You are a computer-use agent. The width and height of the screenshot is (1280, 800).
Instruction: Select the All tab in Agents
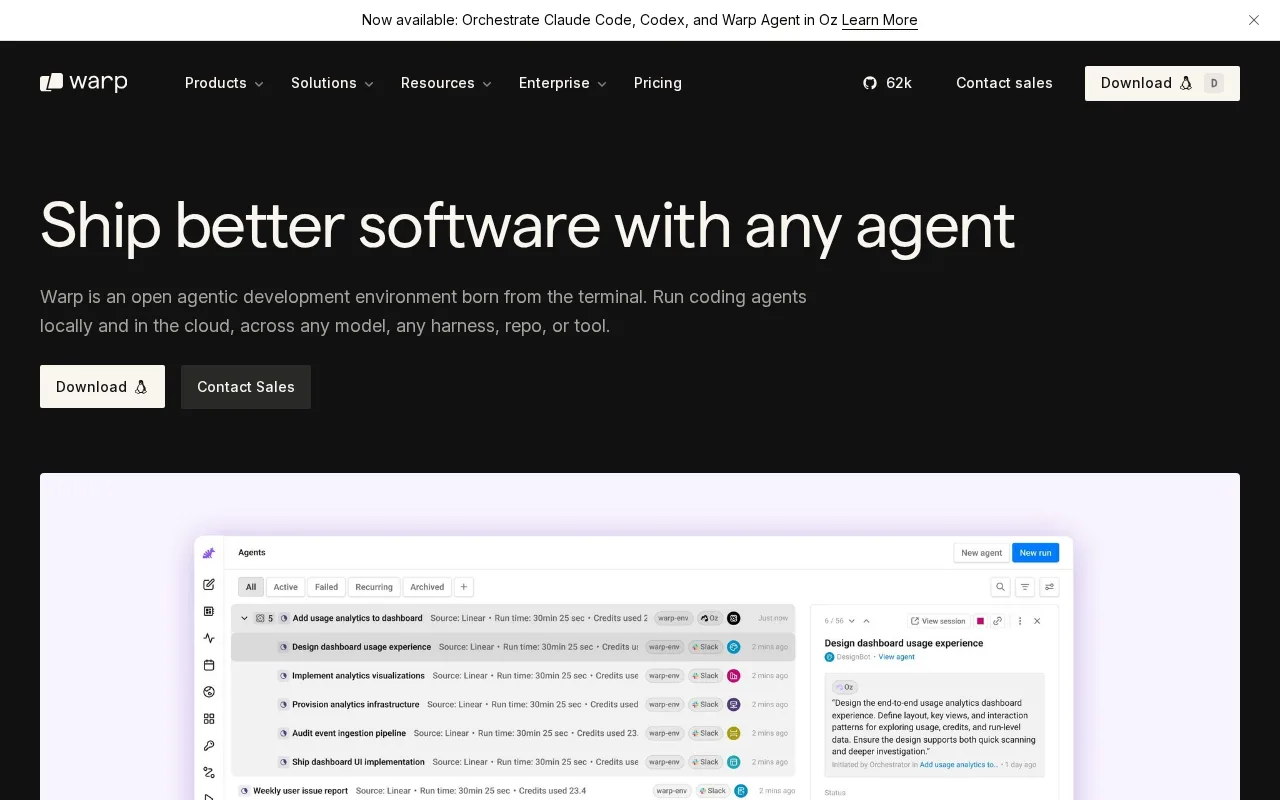pos(251,587)
